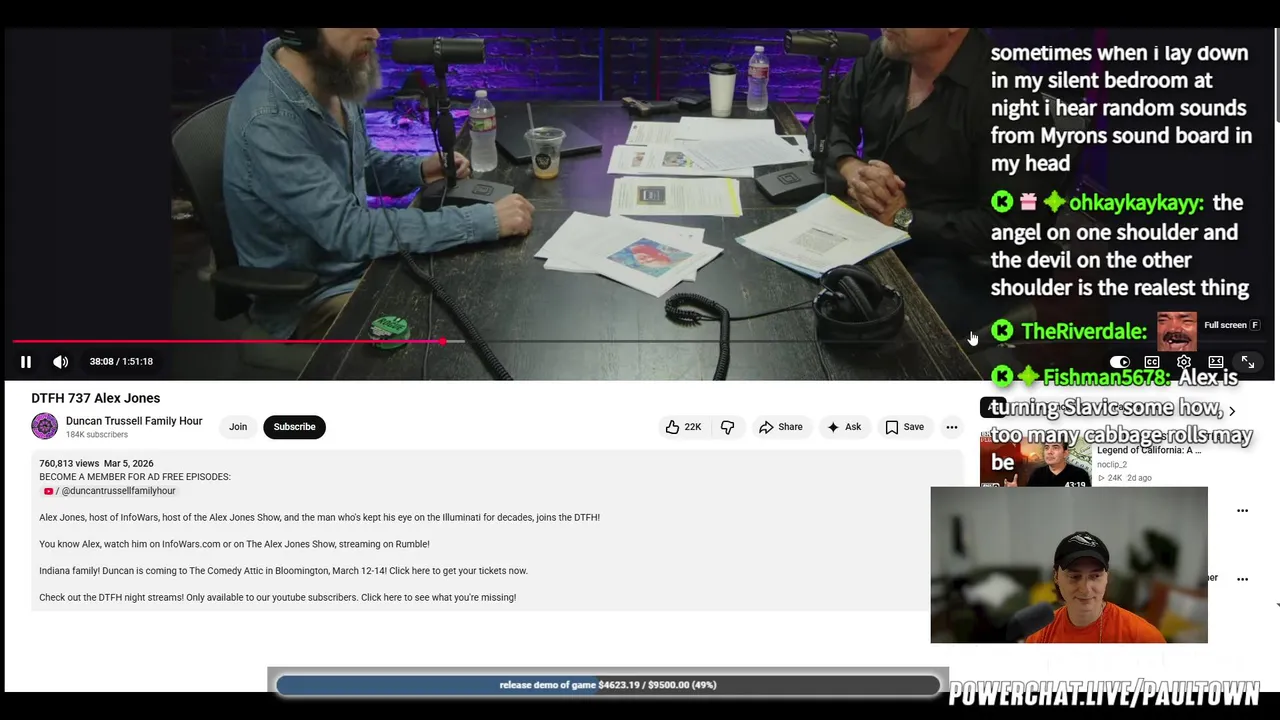The image size is (1280, 720).
Task: Turn on closed captions (CC)
Action: [1152, 362]
